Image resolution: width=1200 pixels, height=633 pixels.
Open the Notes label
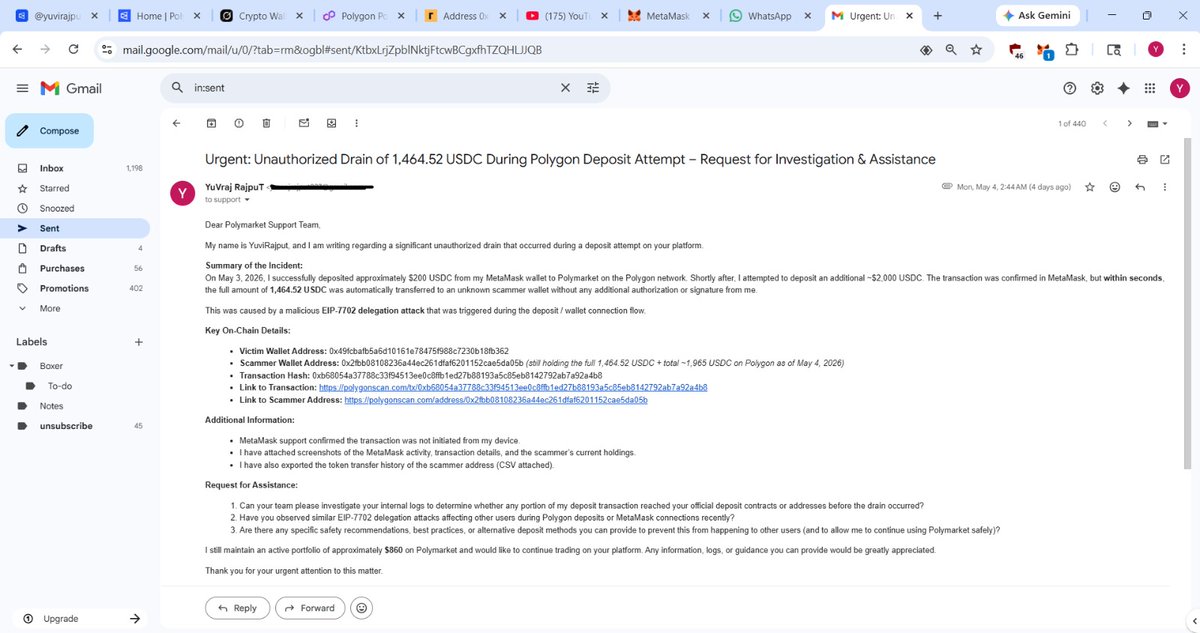pos(51,406)
